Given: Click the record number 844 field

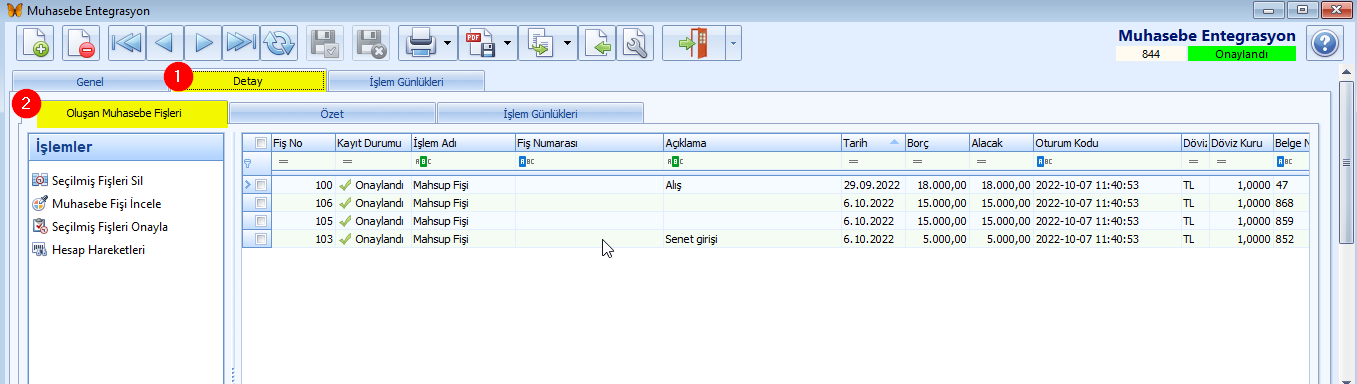Looking at the screenshot, I should (x=1151, y=54).
